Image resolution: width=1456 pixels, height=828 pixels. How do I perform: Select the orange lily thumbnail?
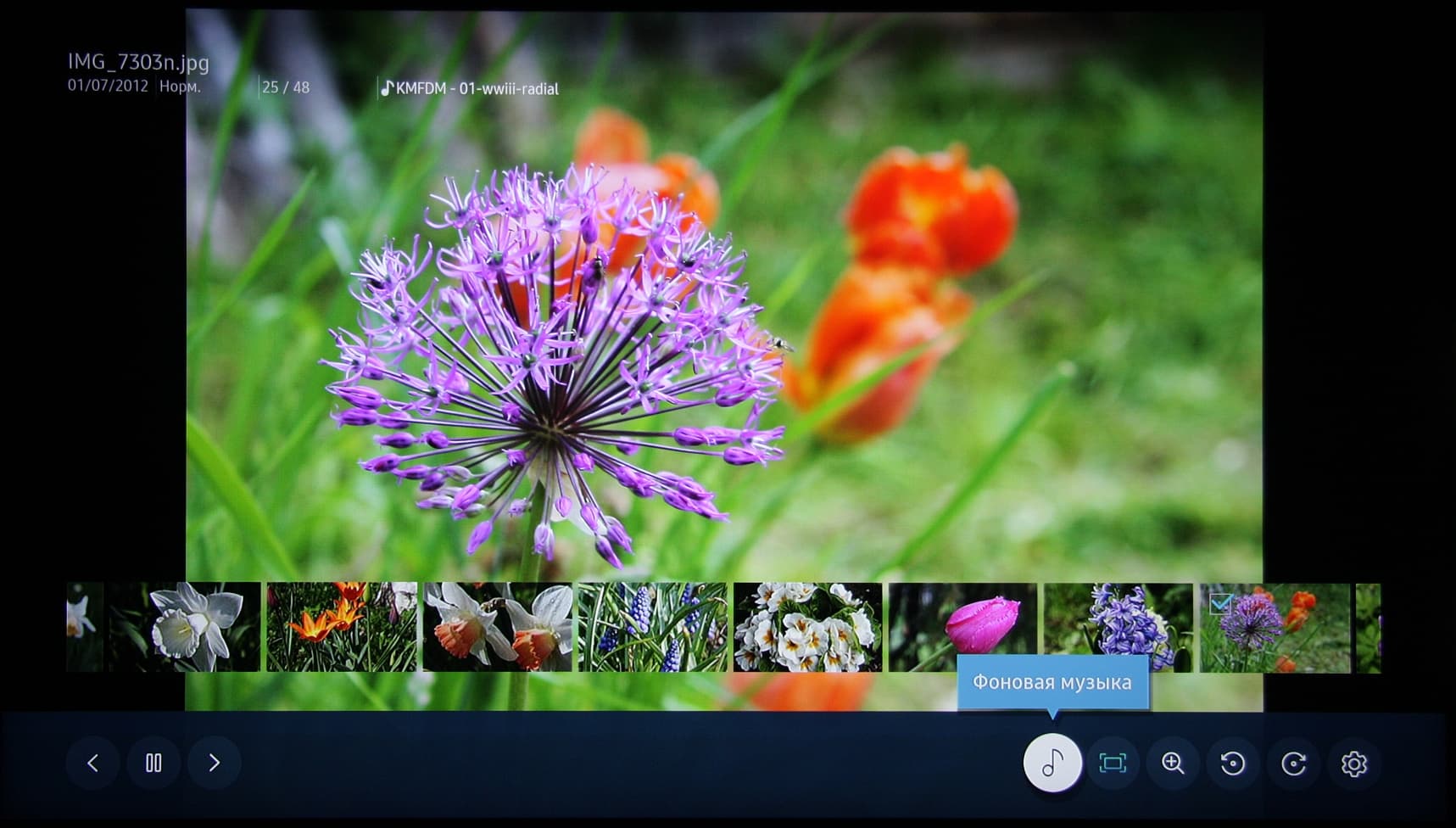(x=342, y=627)
